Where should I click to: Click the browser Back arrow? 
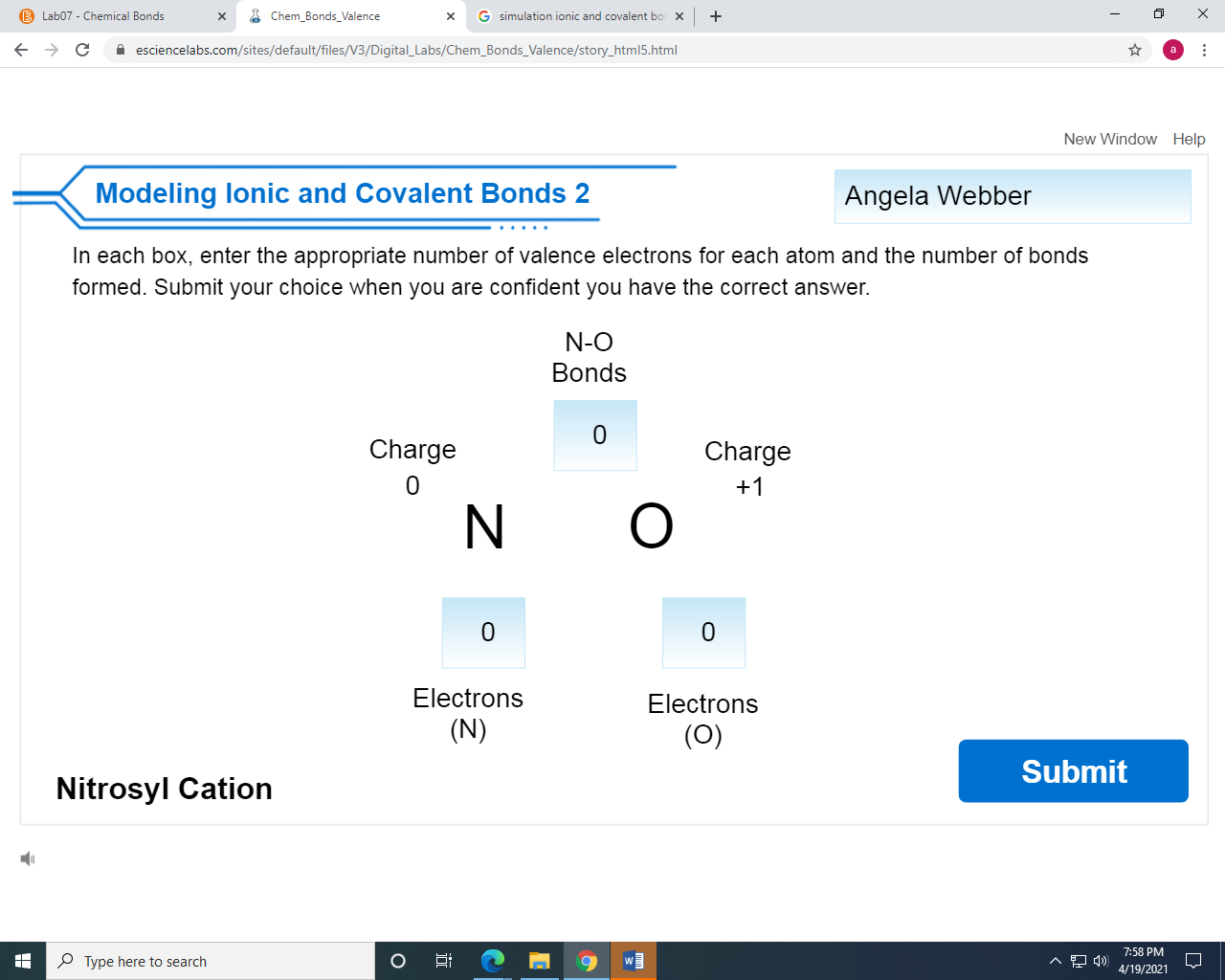pyautogui.click(x=21, y=50)
